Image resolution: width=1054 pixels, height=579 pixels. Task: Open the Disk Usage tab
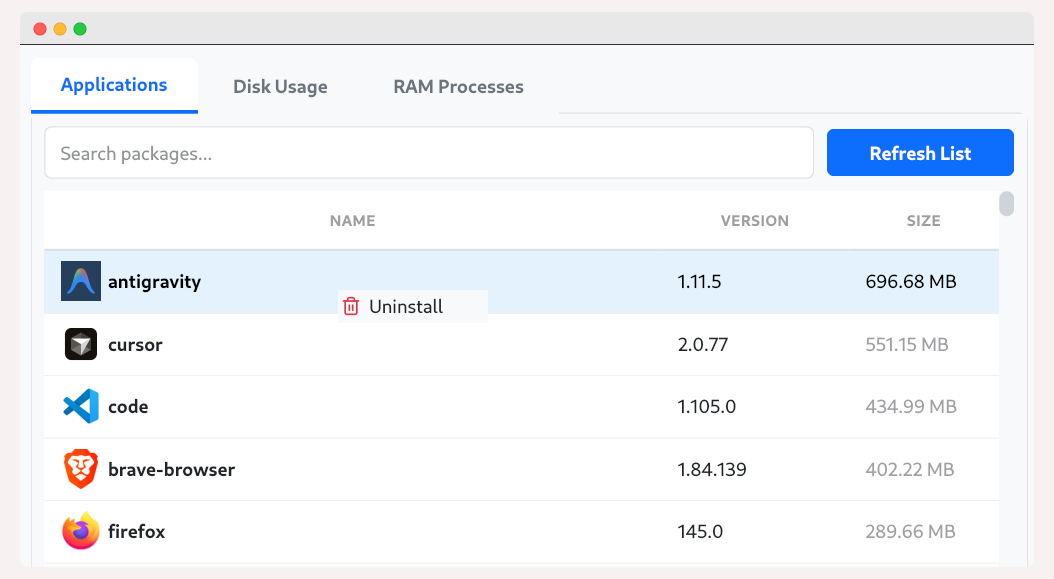280,87
